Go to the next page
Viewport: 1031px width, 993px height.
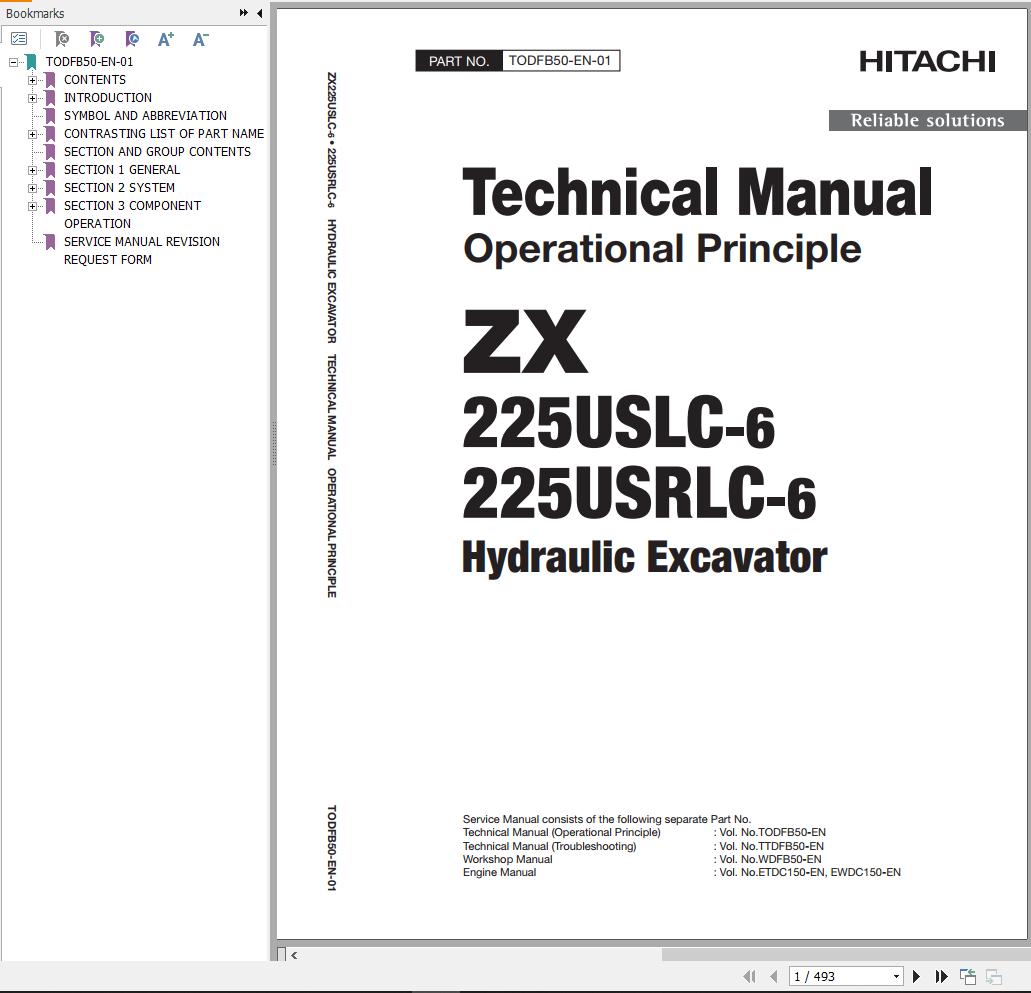tap(916, 976)
